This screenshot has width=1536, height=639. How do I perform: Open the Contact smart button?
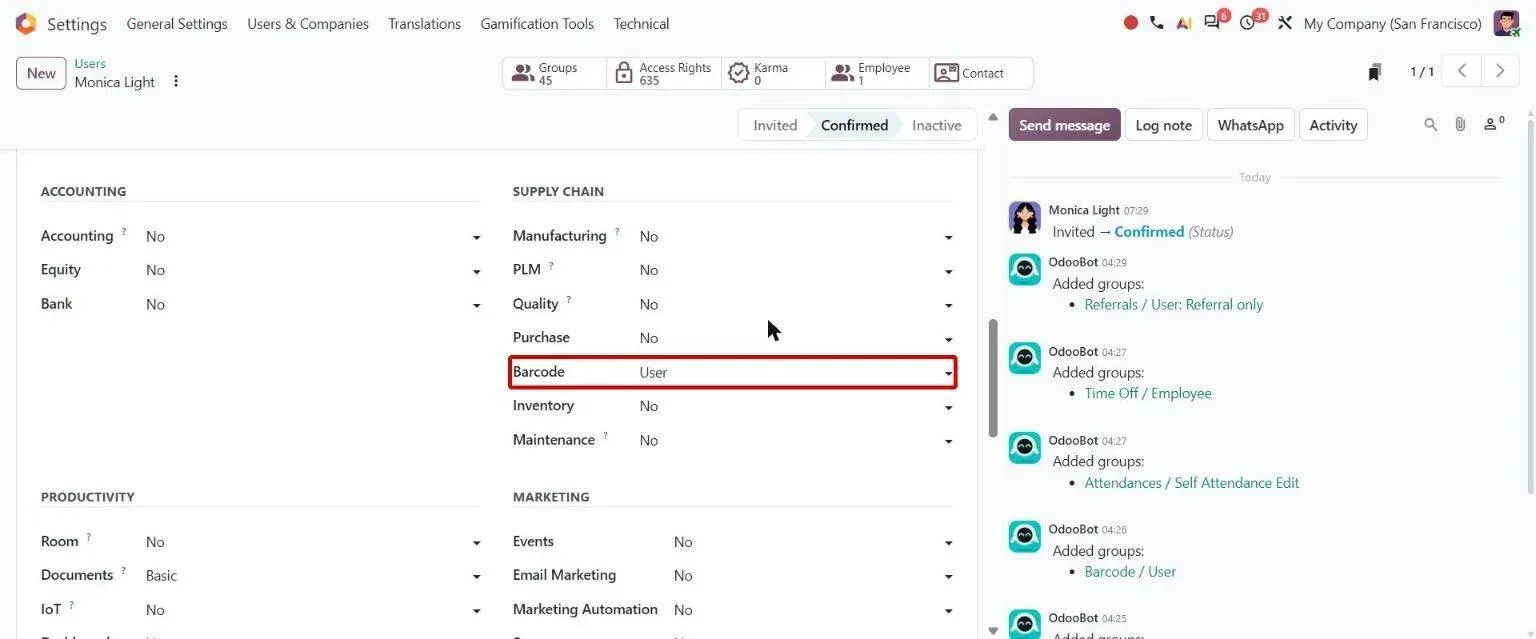tap(981, 73)
